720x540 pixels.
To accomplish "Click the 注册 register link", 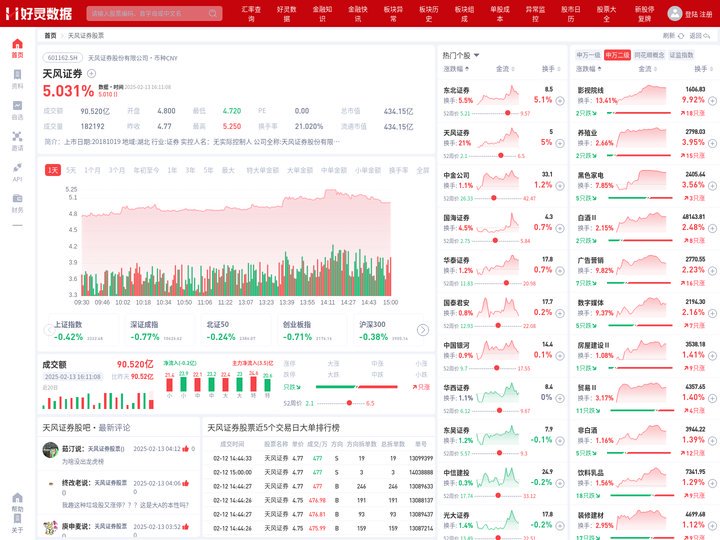I will 706,14.
